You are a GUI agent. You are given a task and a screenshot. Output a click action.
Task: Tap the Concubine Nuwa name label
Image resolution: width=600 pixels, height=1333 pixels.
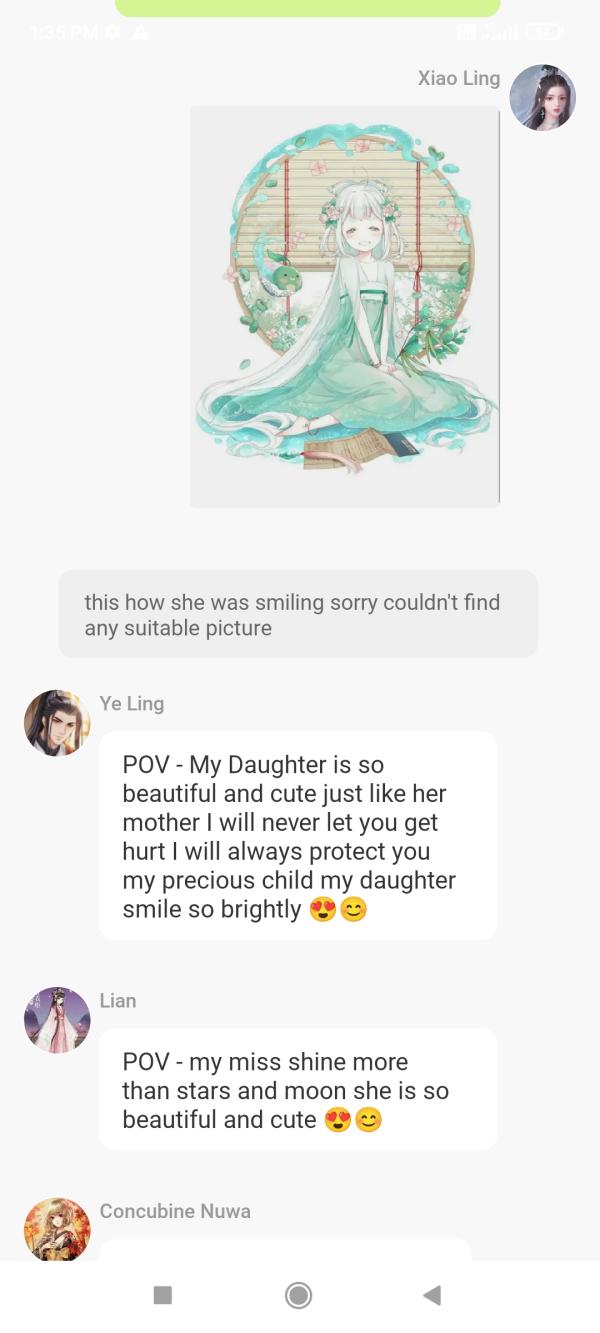tap(175, 1211)
